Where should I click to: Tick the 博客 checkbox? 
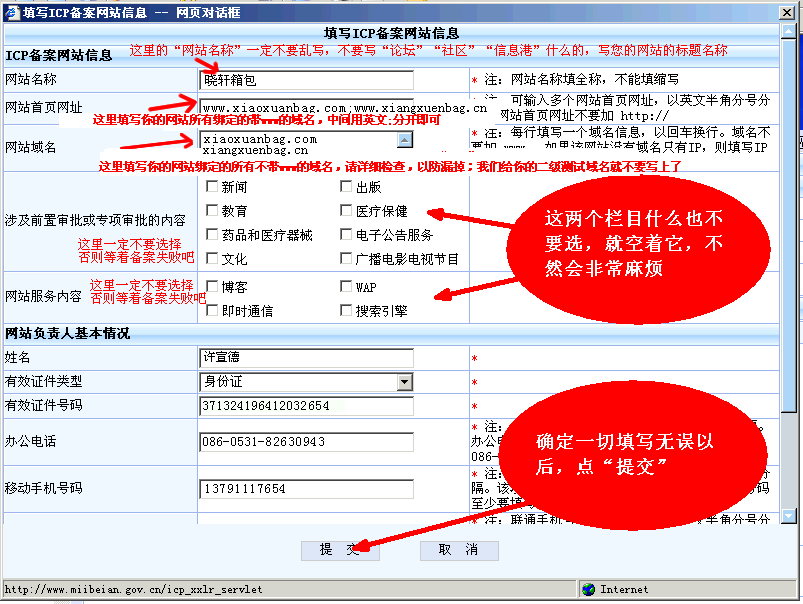tap(212, 286)
